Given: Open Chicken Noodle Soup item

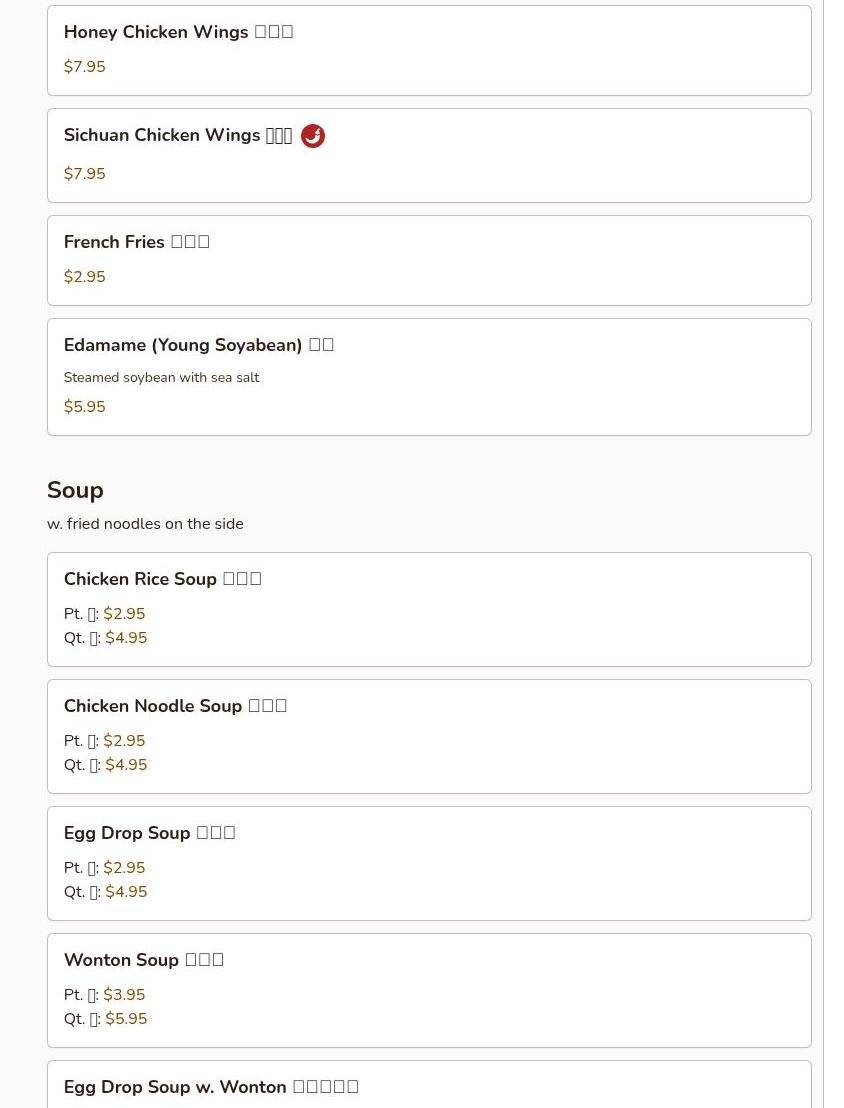Looking at the screenshot, I should (429, 736).
